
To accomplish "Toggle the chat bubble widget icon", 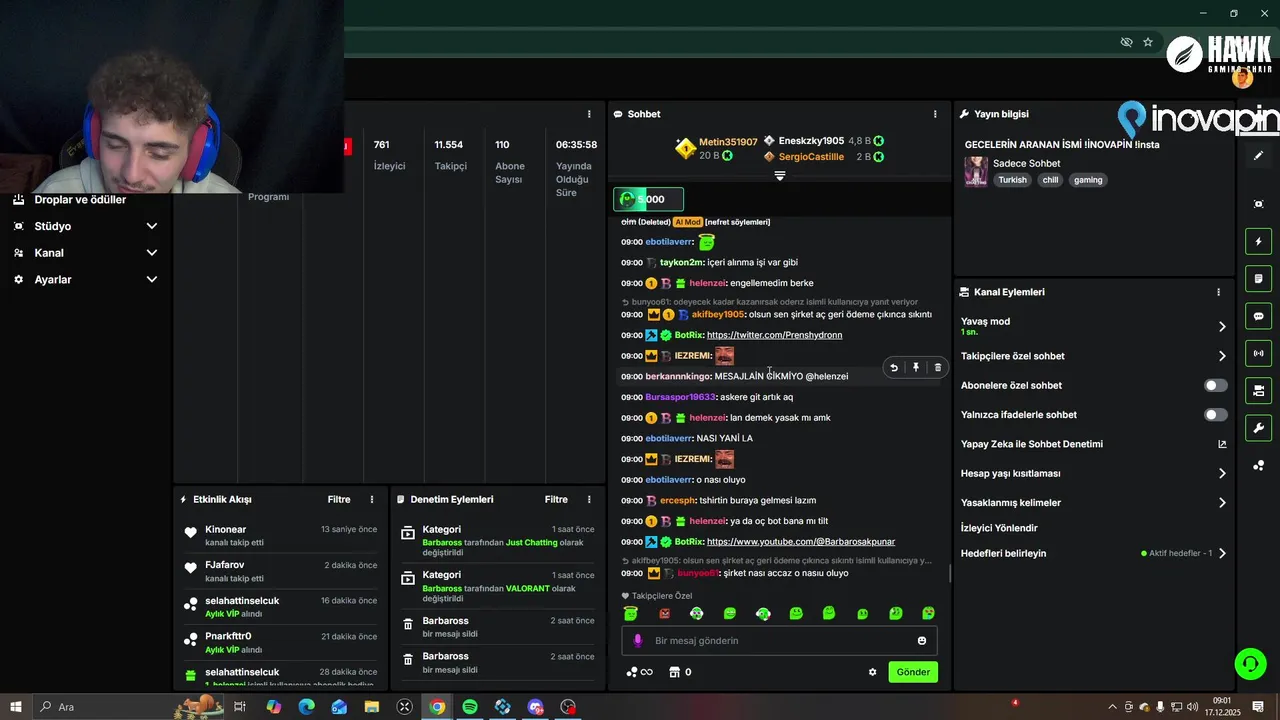I will tap(1258, 316).
